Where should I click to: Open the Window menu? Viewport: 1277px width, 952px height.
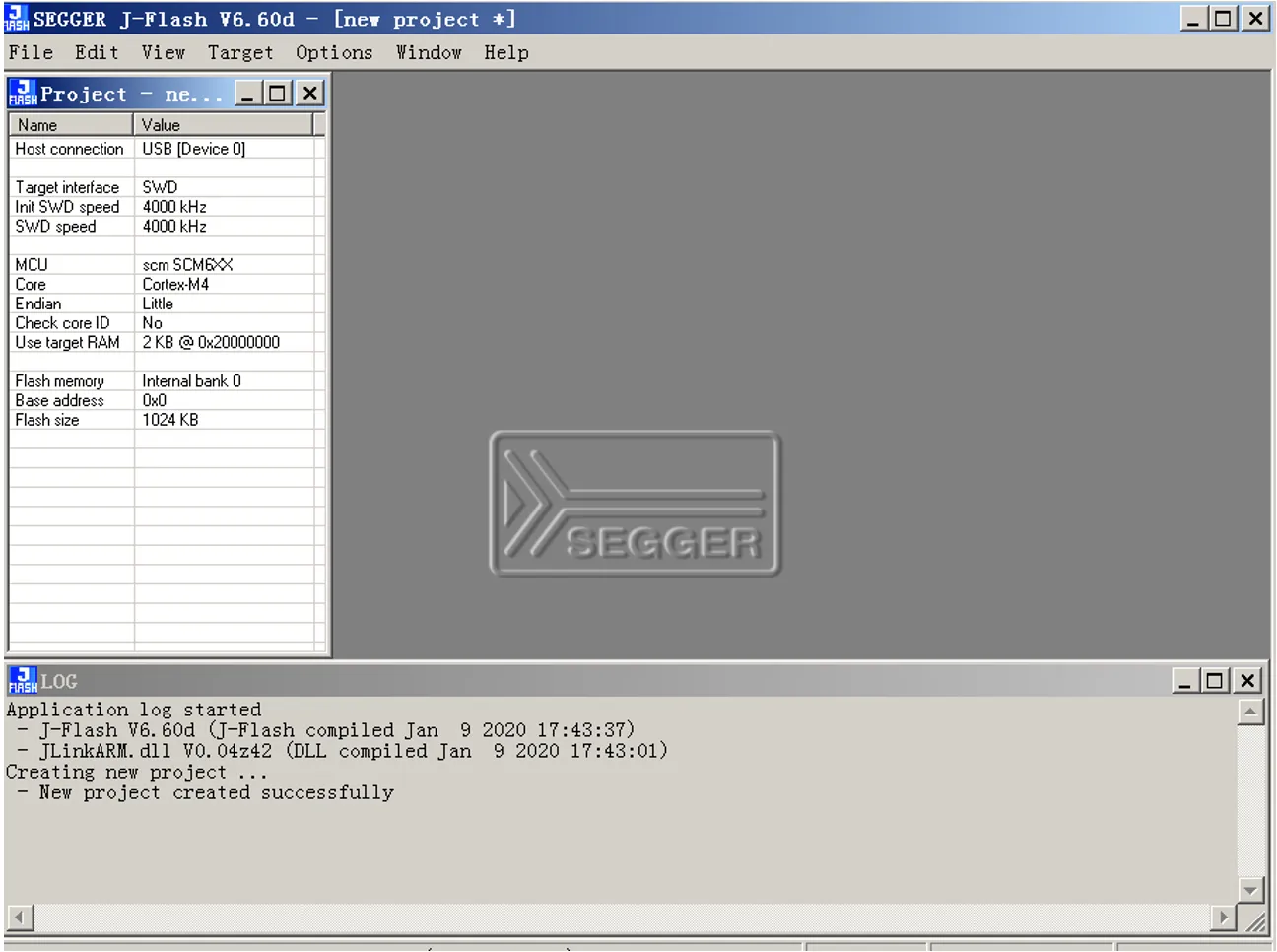[429, 52]
